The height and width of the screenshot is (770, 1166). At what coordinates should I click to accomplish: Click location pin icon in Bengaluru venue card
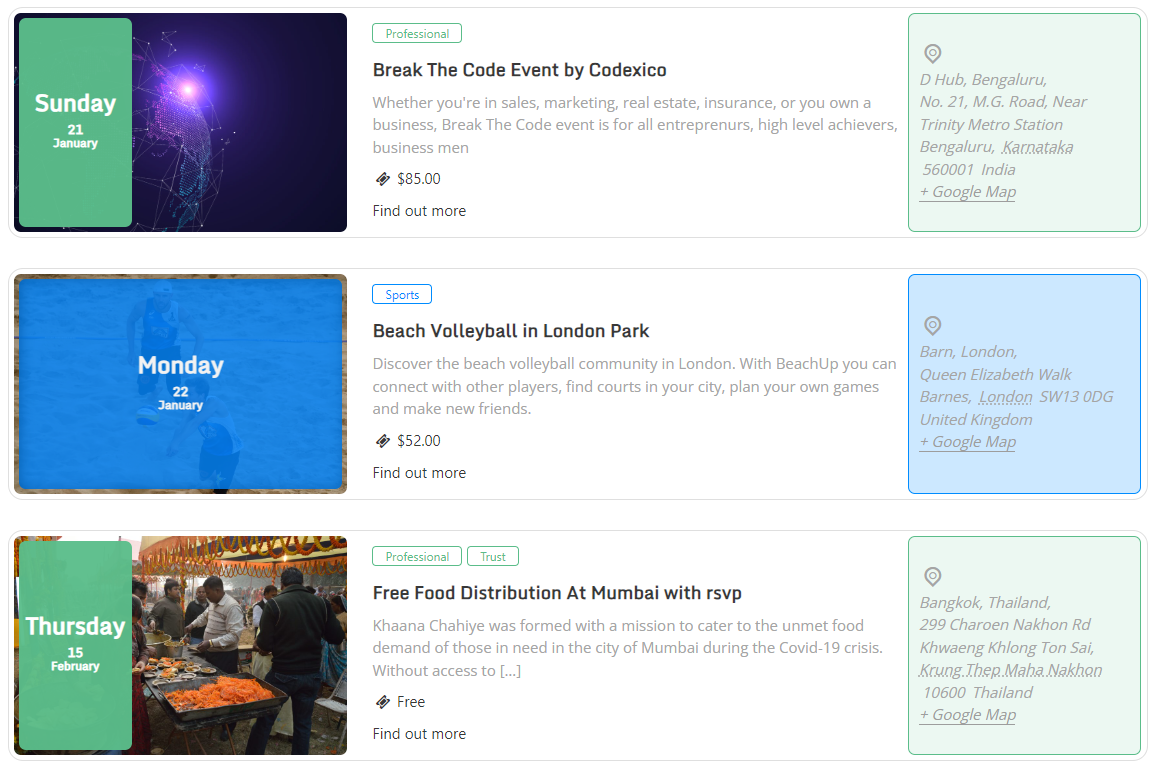click(x=932, y=54)
